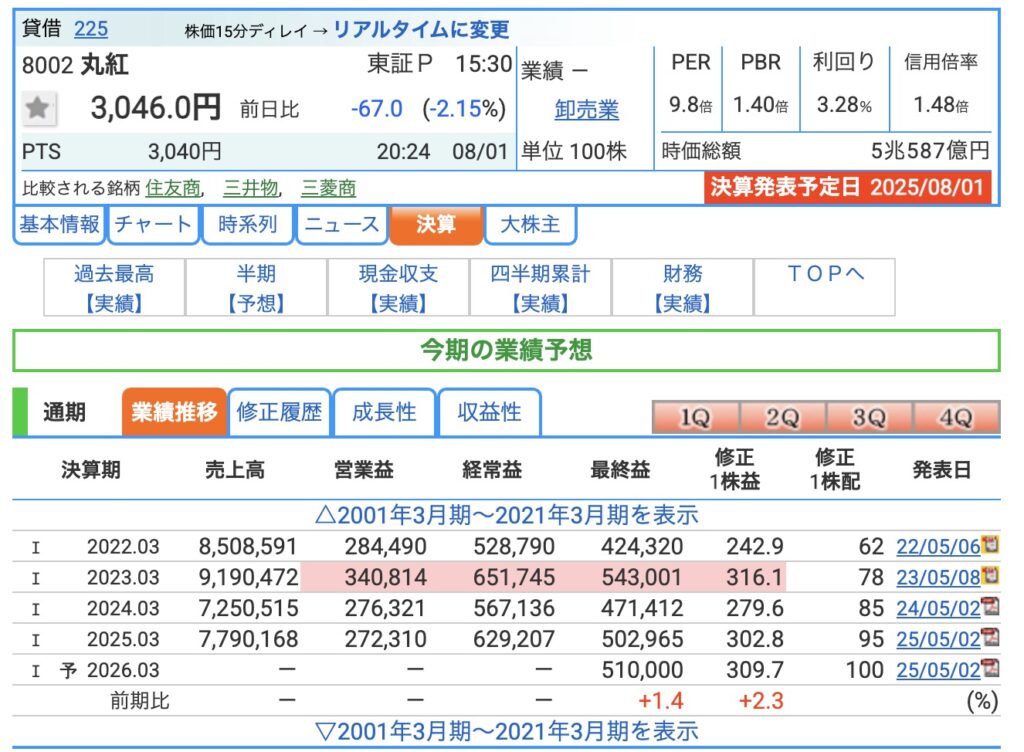Screen dimensions: 1024x752
Task: Jump to 半期【予想】 section
Action: (256, 288)
